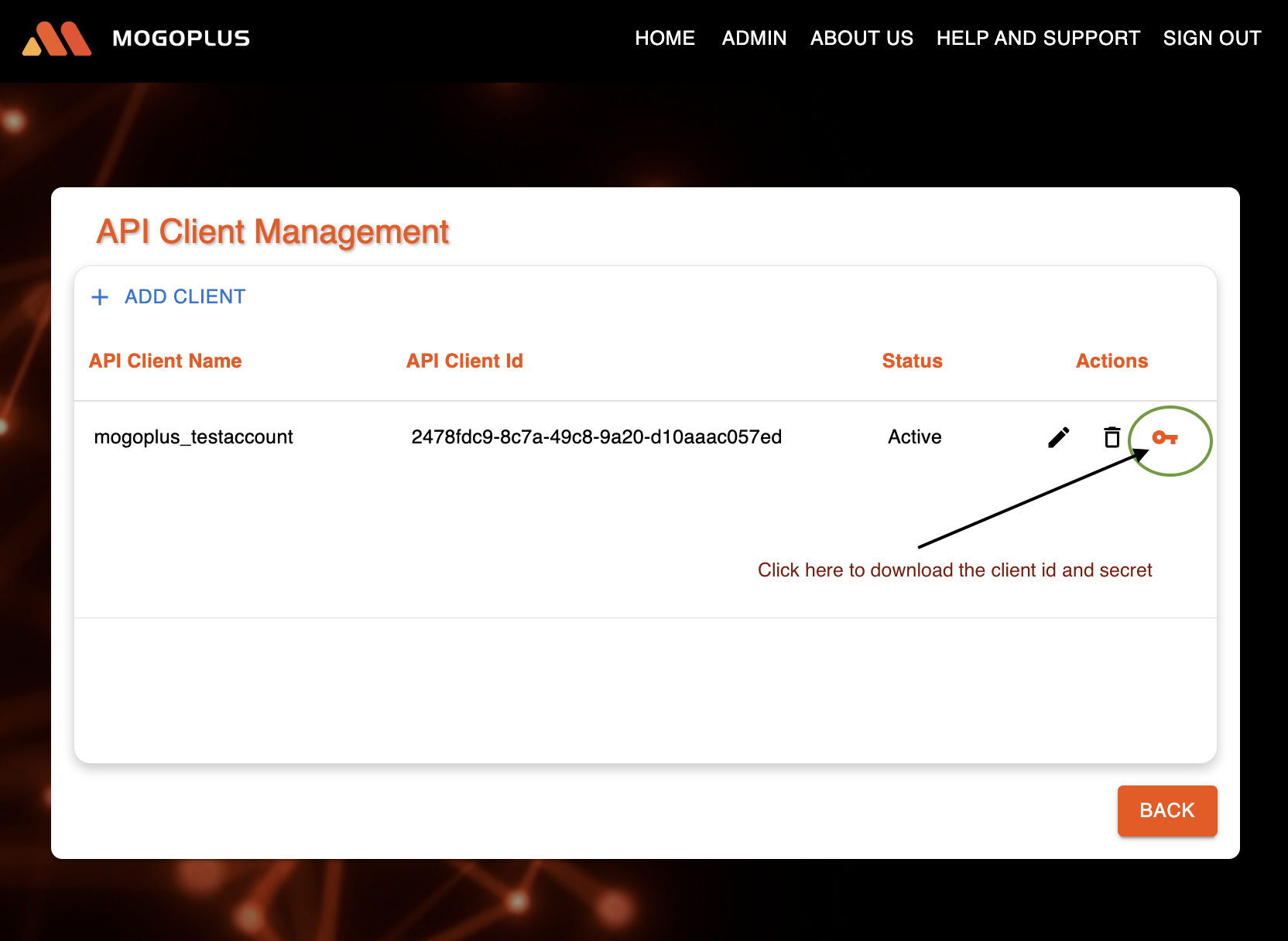Open the ABOUT US page
The height and width of the screenshot is (941, 1288).
pos(862,38)
